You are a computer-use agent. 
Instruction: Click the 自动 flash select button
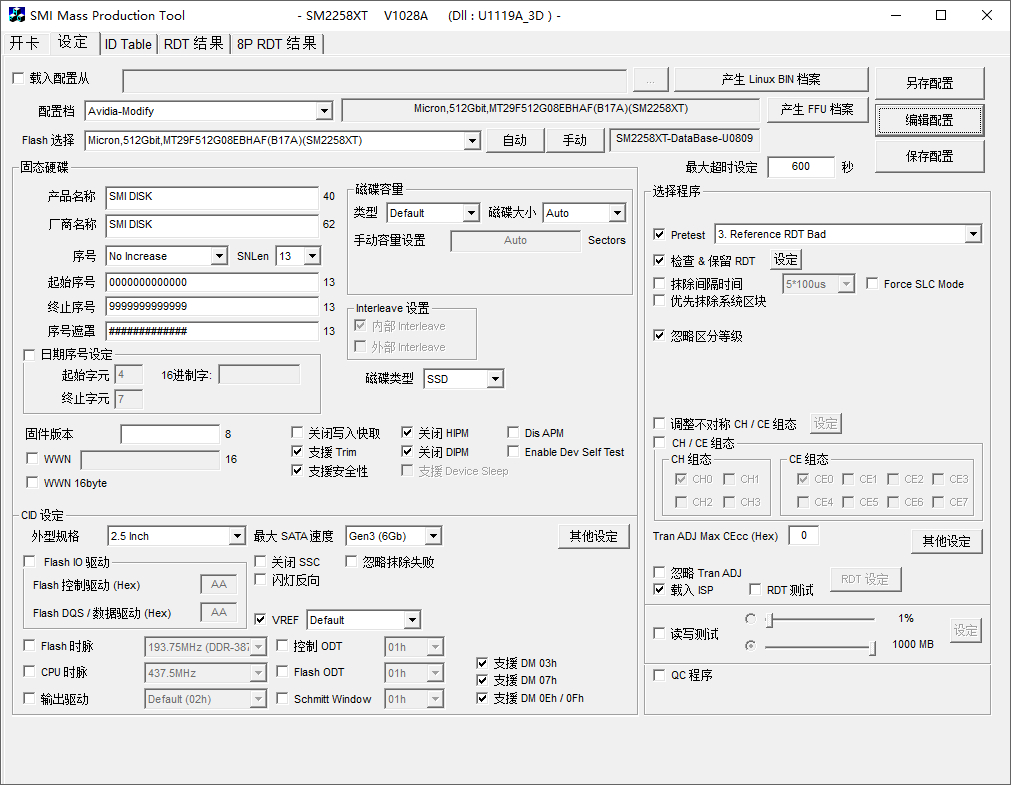tap(514, 141)
